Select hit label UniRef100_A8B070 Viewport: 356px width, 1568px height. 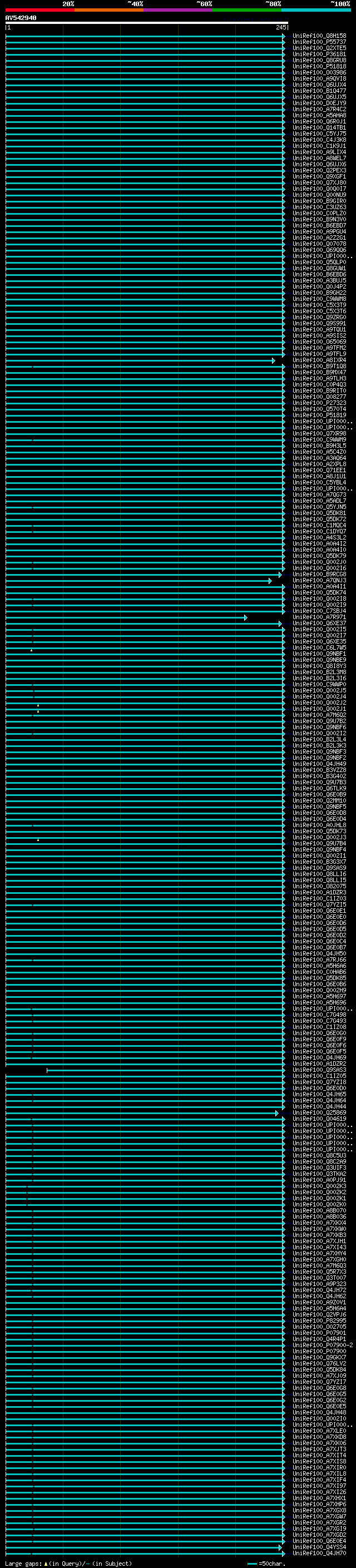click(319, 1211)
